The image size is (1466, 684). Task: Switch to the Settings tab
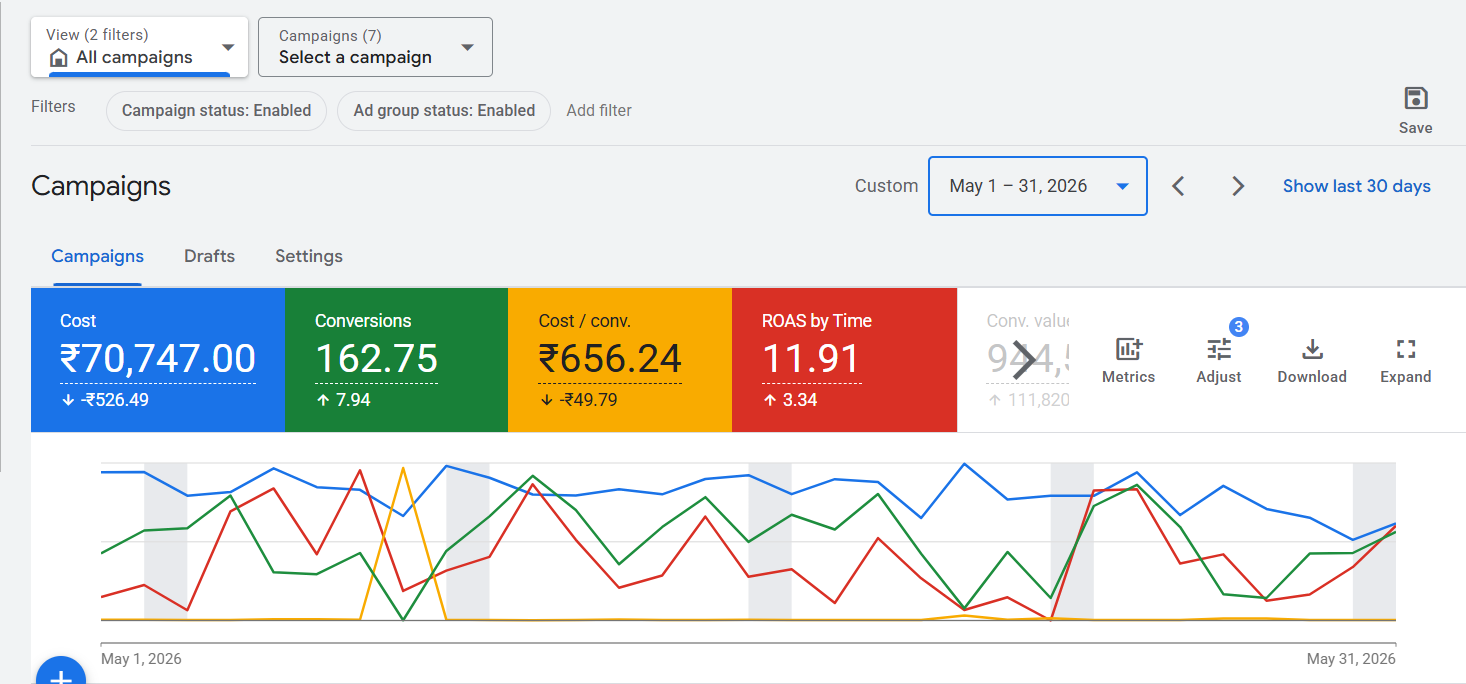click(309, 257)
